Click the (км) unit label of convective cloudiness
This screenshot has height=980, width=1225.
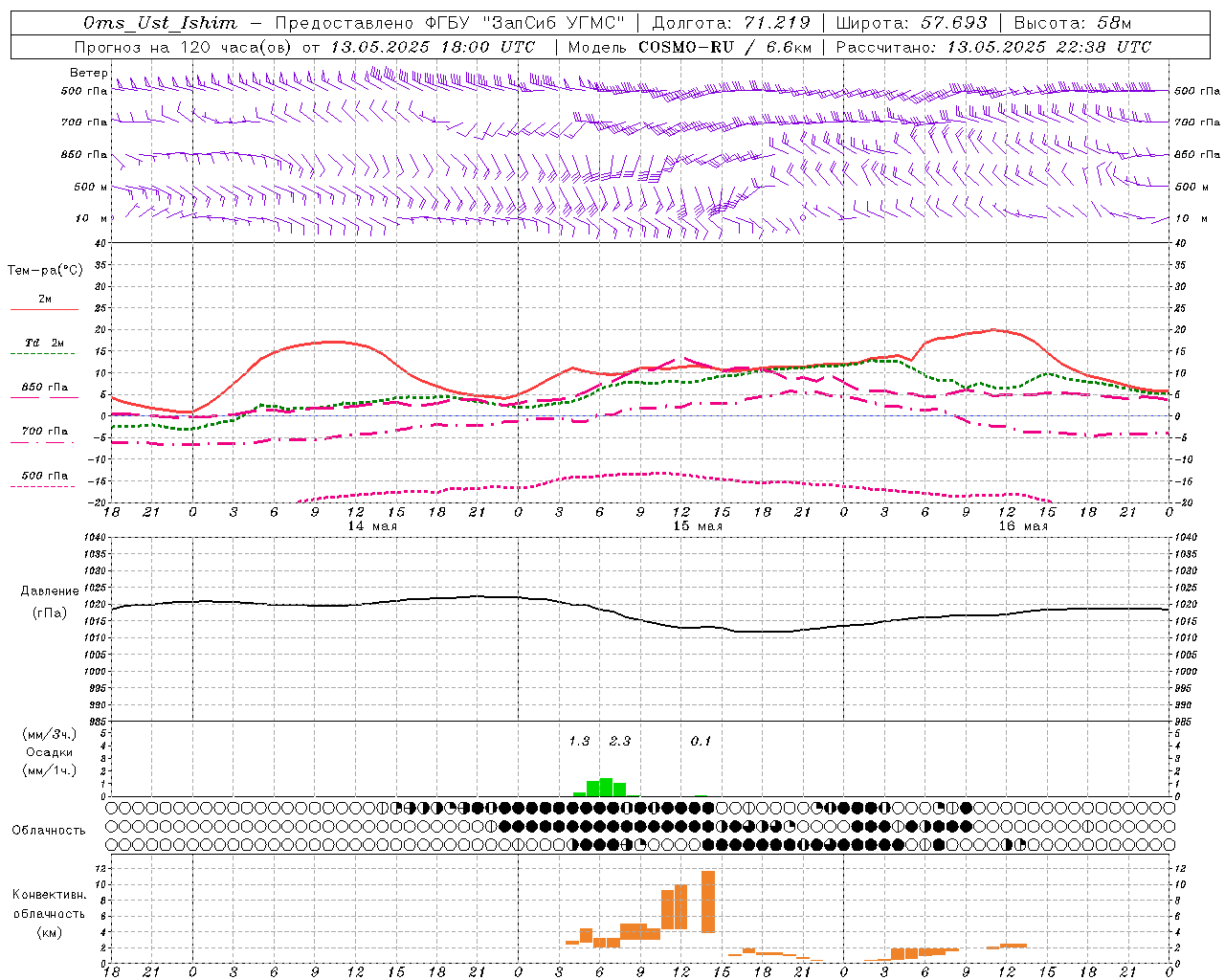point(49,932)
